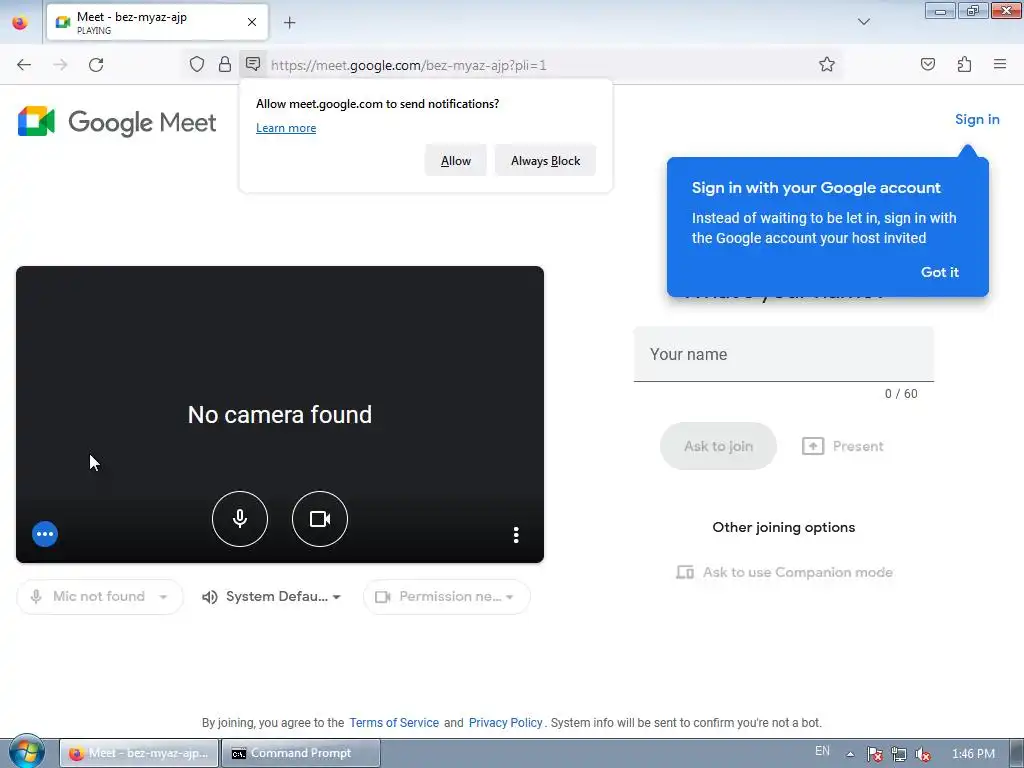Click the Sign in link
The width and height of the screenshot is (1024, 768).
click(x=977, y=120)
